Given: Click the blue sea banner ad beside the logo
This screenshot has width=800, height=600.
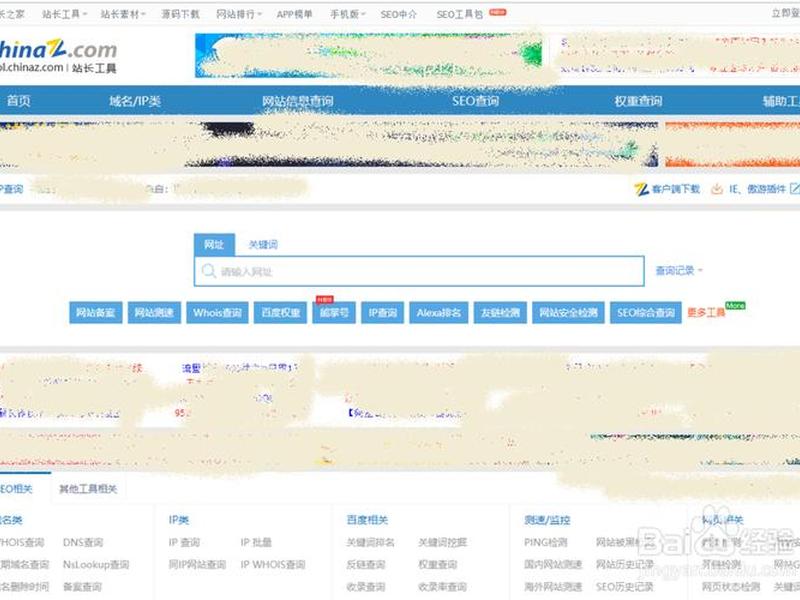Looking at the screenshot, I should click(x=368, y=56).
